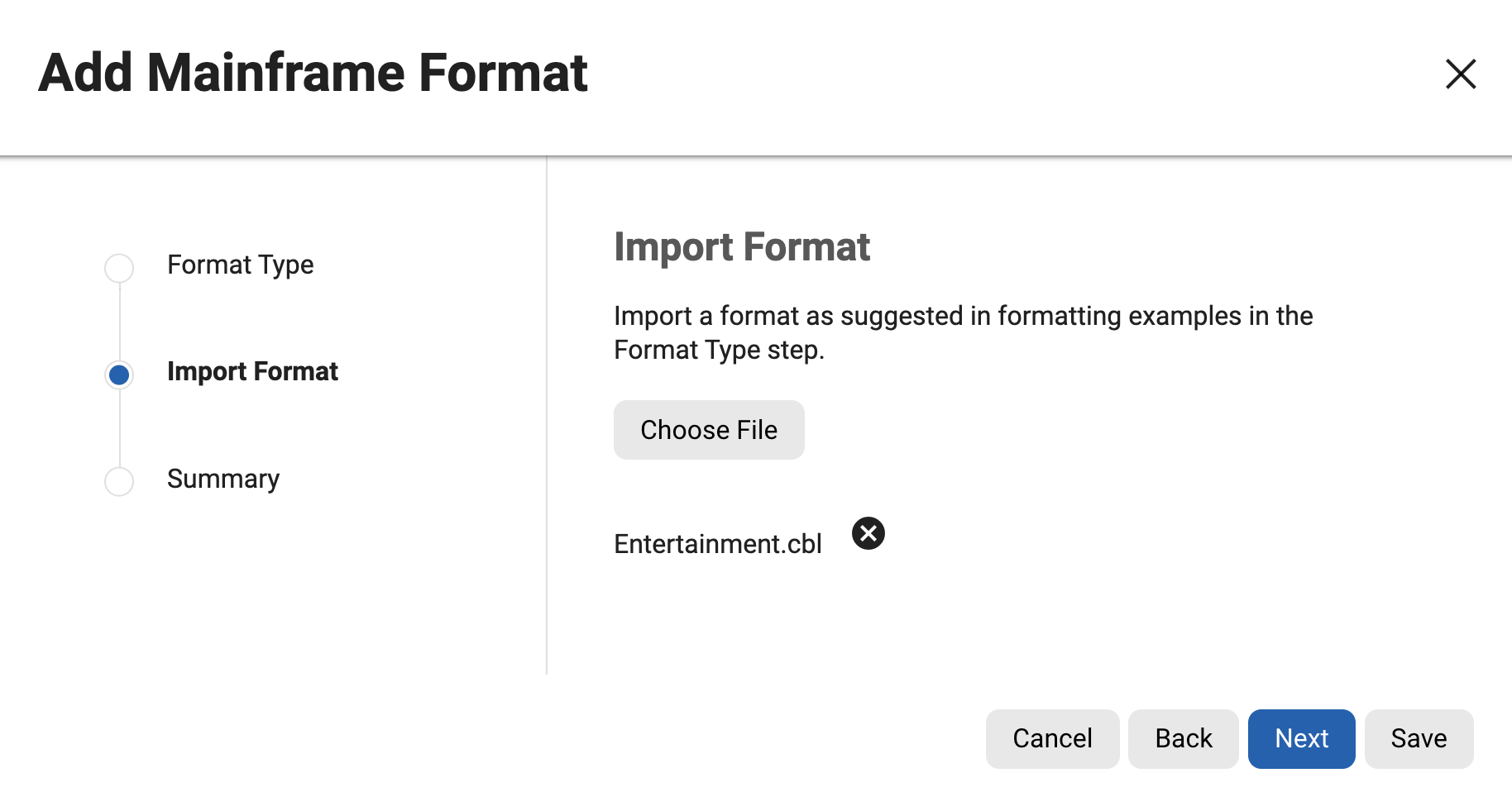Select the Summary step indicator
The width and height of the screenshot is (1512, 792).
pyautogui.click(x=119, y=481)
